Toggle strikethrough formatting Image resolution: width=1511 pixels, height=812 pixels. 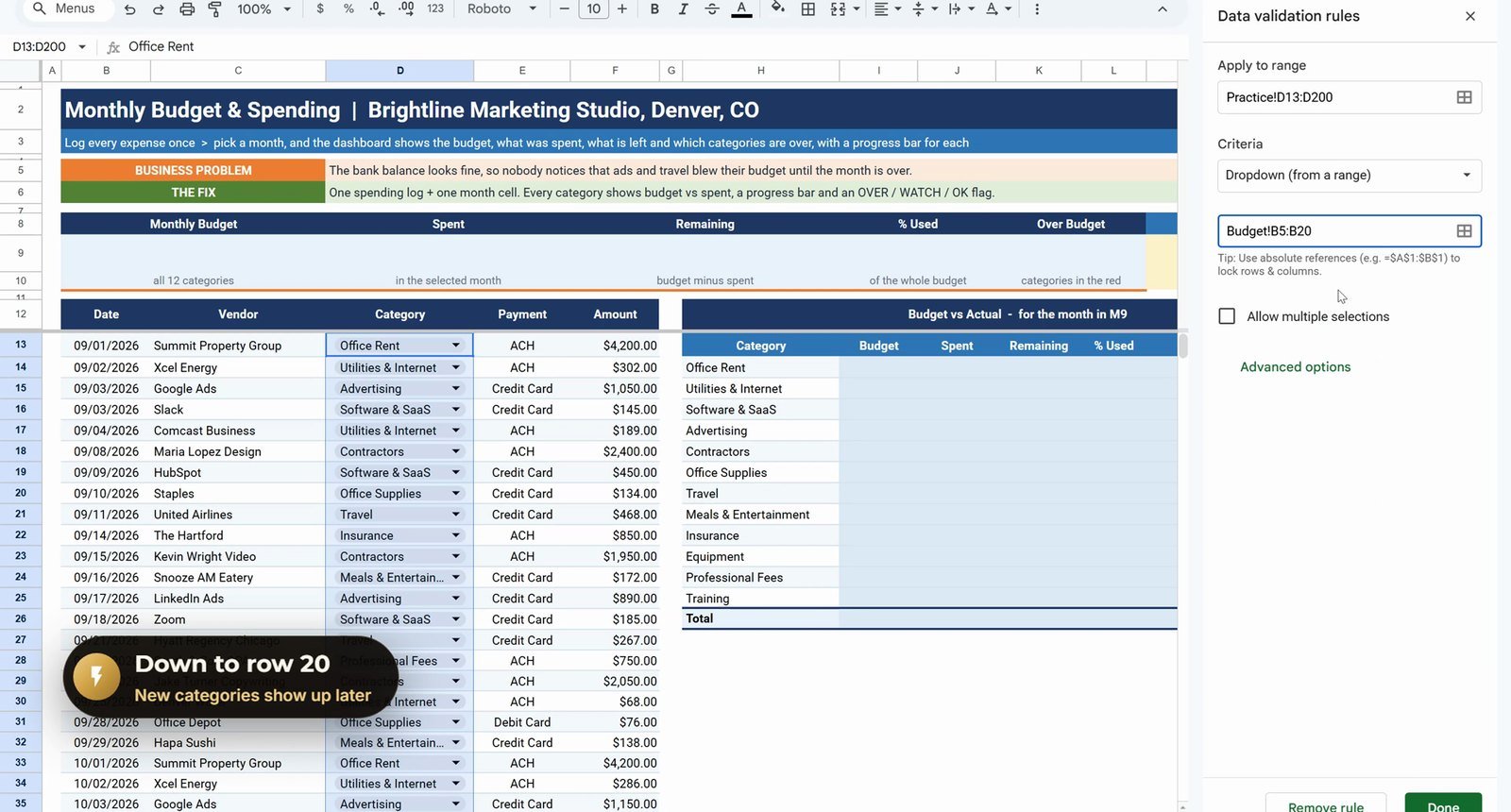click(712, 8)
